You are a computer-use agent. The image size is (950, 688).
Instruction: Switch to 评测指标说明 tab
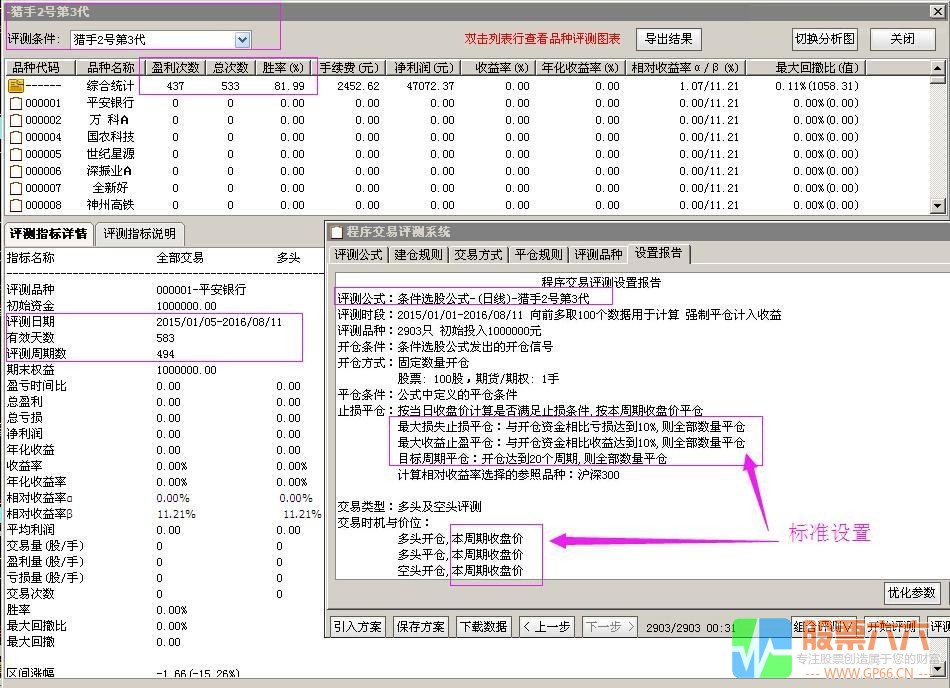[x=139, y=234]
